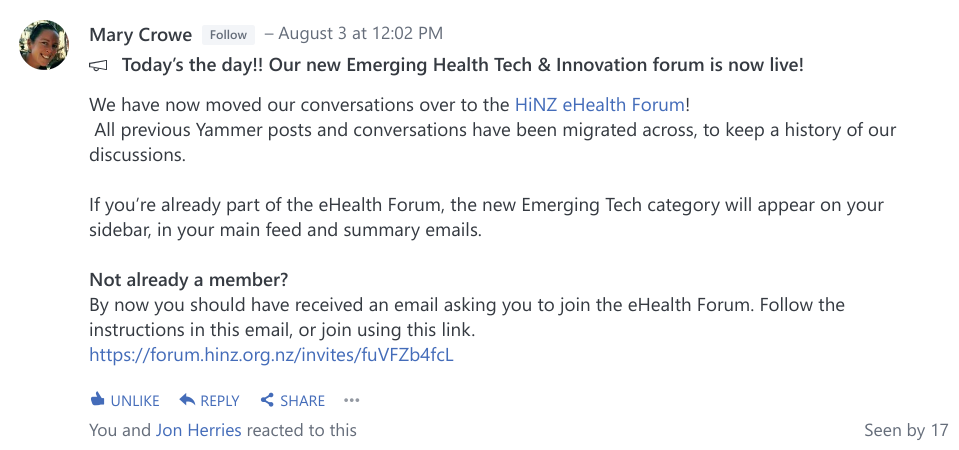Click the thumbs-up icon beside UNLIKE
Screen dimensions: 959x450
tap(97, 400)
